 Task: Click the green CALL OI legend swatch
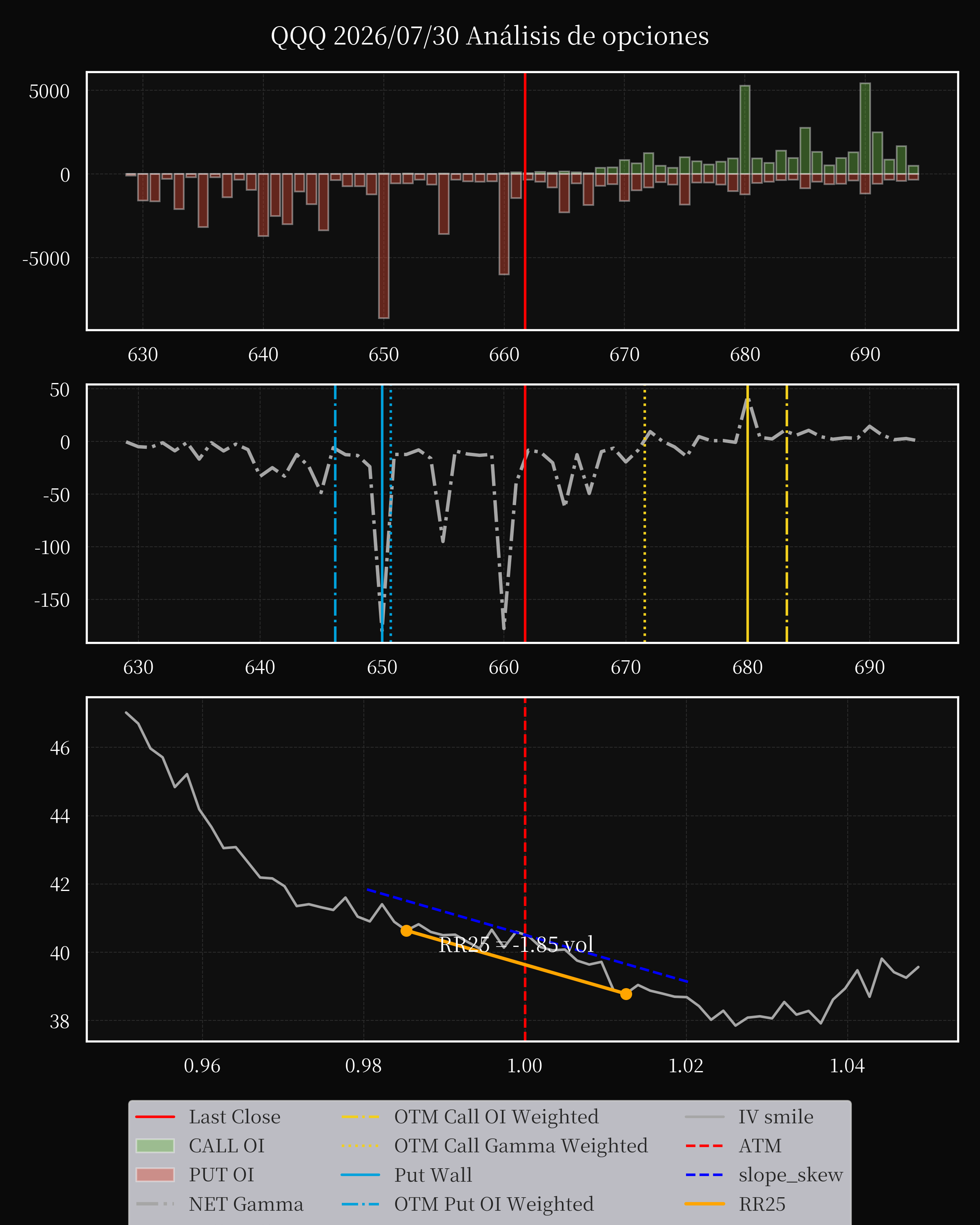155,1145
